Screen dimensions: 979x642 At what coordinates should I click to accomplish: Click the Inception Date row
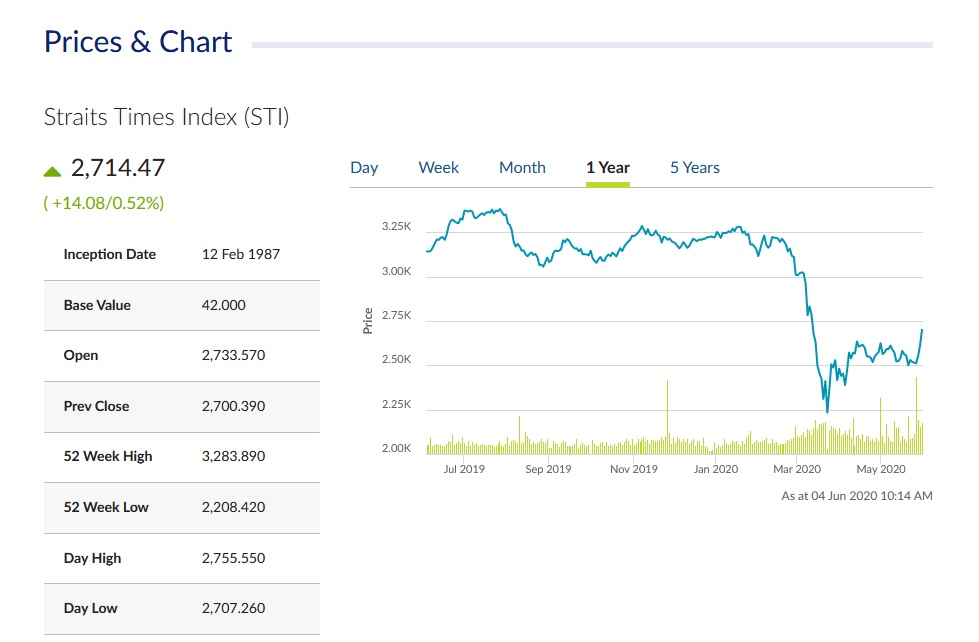pyautogui.click(x=181, y=254)
